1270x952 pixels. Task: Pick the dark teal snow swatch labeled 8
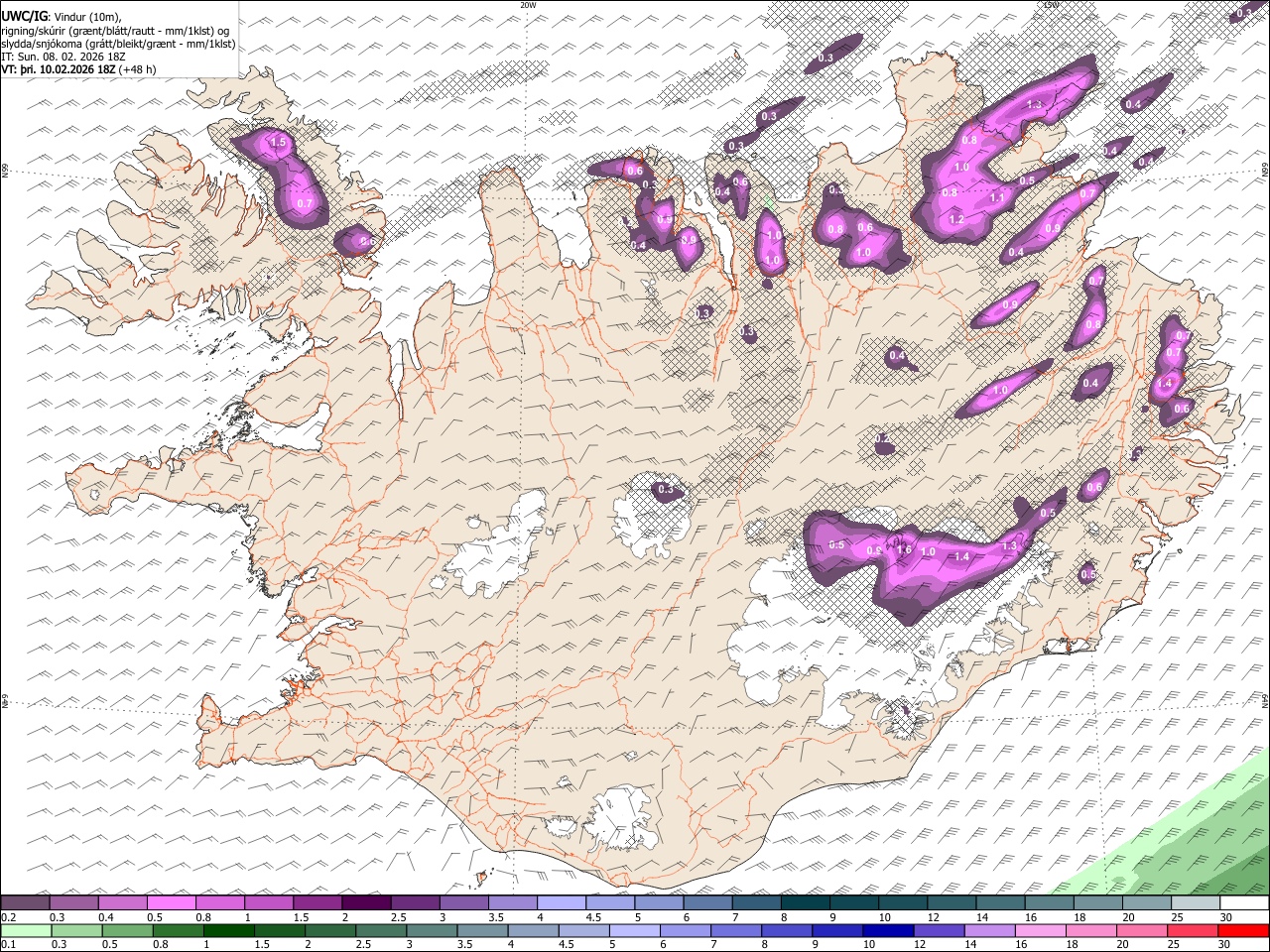click(806, 903)
